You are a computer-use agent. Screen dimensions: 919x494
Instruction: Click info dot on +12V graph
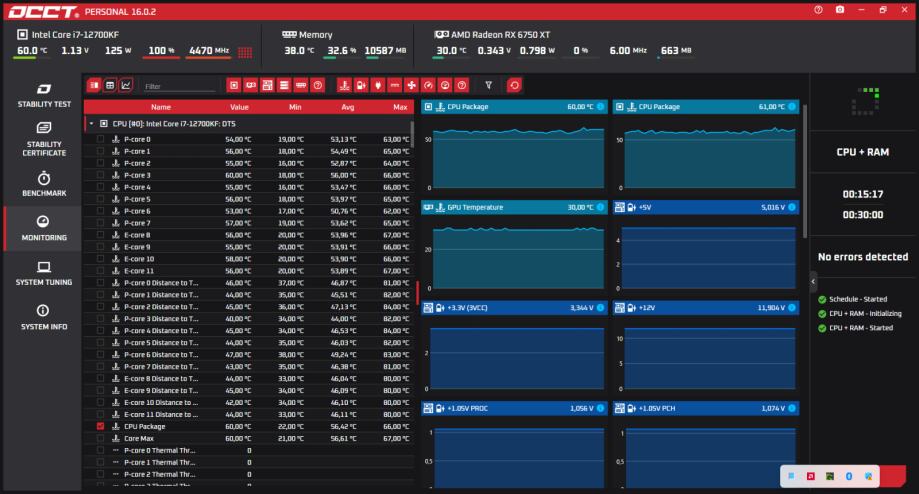pyautogui.click(x=792, y=308)
